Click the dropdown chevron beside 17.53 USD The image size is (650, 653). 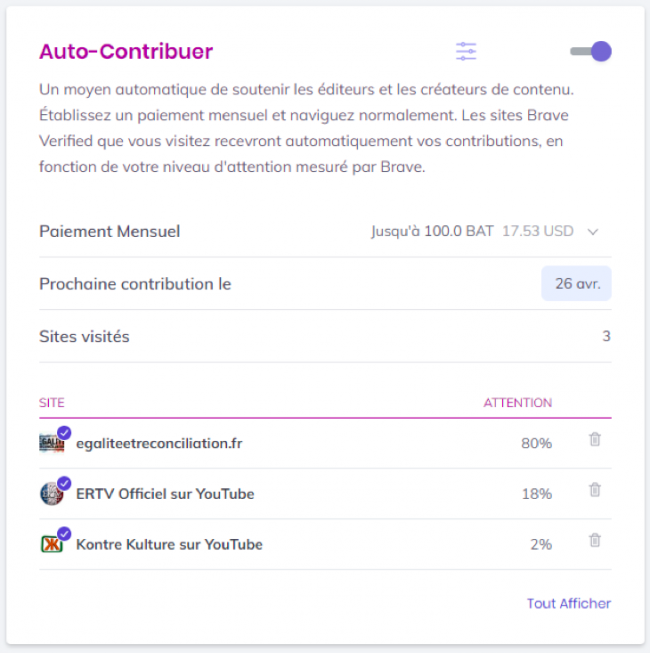(x=593, y=232)
